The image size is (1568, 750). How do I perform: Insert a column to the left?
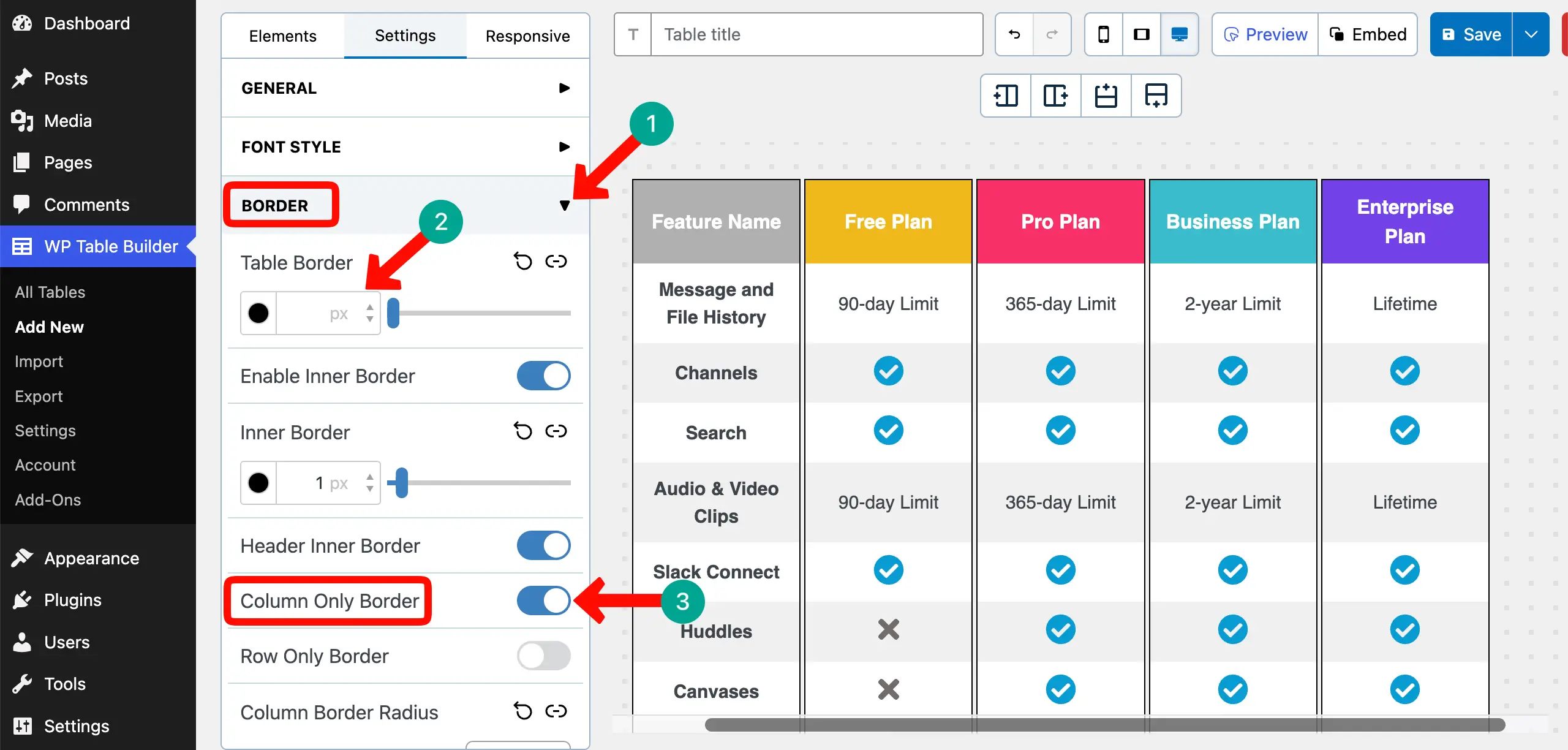(x=1005, y=96)
